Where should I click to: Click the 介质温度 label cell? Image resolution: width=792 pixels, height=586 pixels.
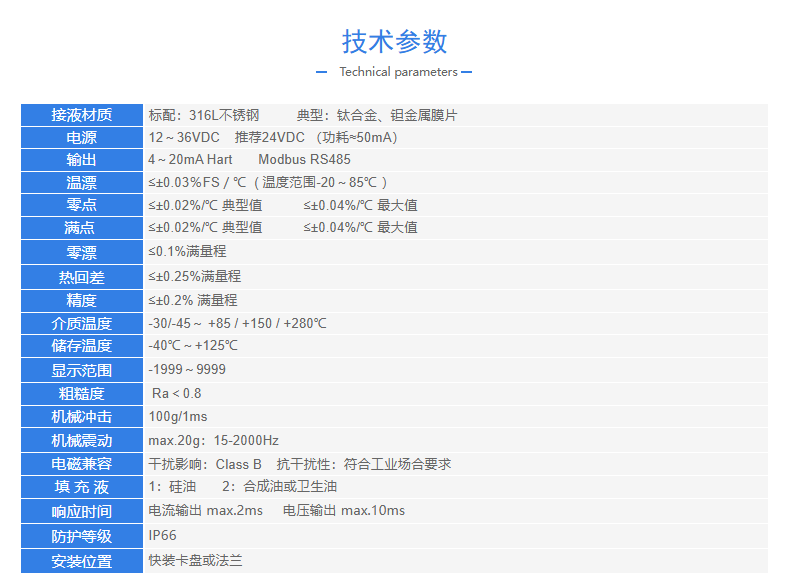click(82, 324)
